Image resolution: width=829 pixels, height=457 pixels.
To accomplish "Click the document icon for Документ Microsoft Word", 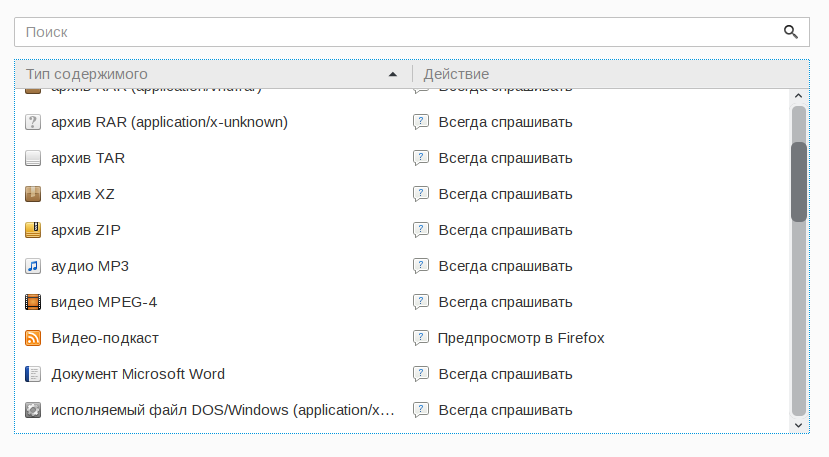I will click(33, 374).
